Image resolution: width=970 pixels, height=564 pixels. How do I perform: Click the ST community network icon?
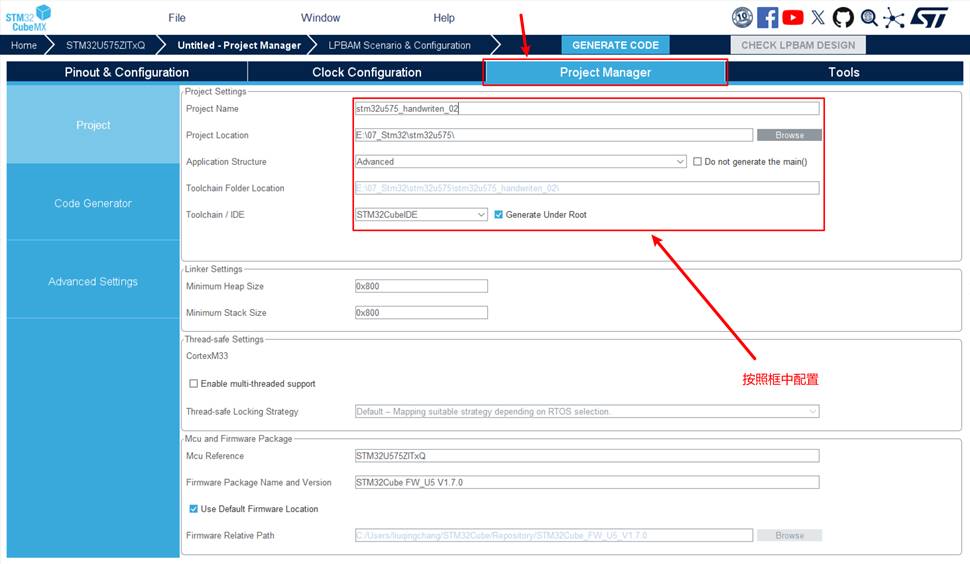[x=893, y=17]
